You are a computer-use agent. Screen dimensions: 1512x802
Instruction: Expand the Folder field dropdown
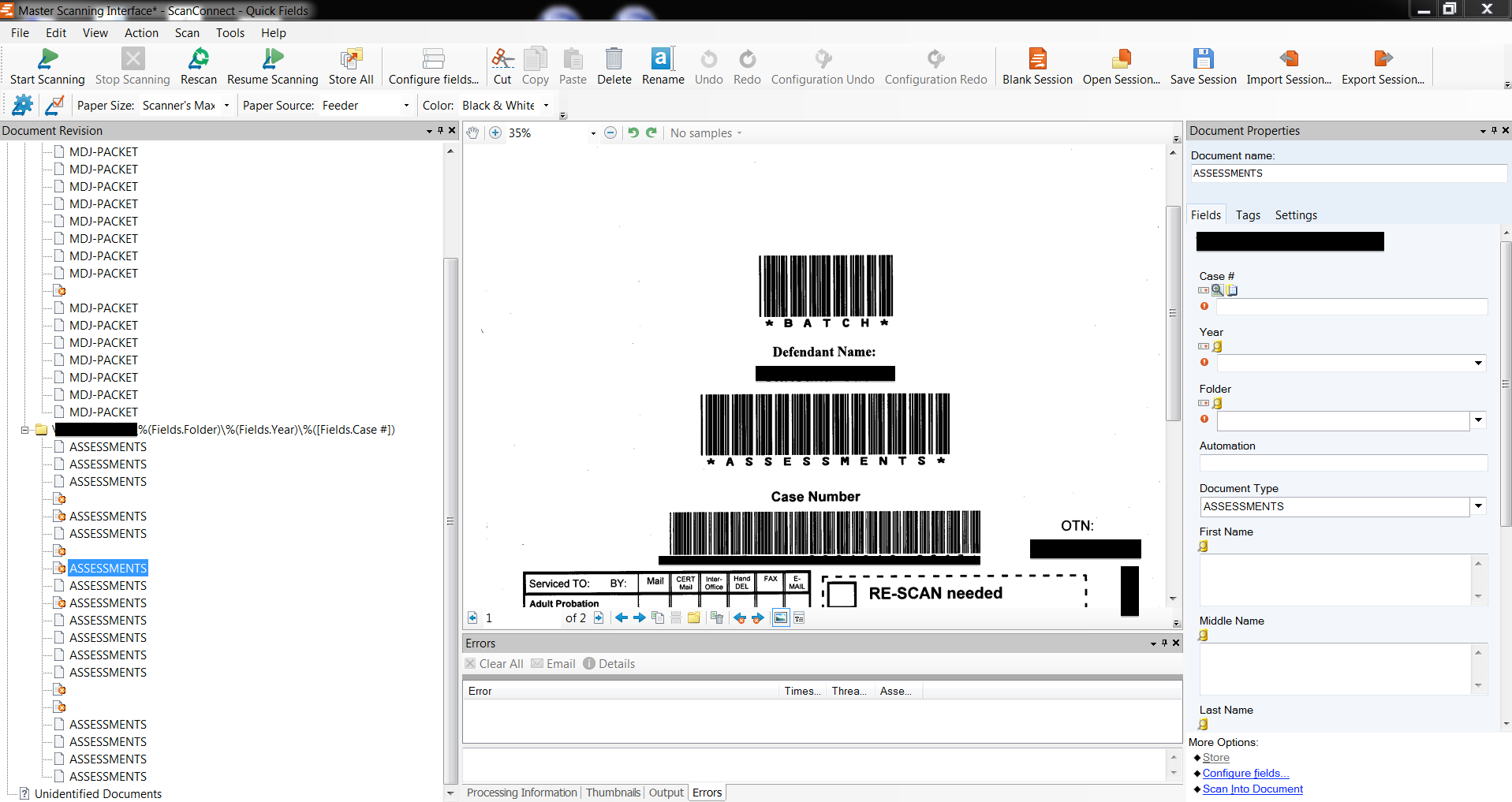click(x=1478, y=420)
